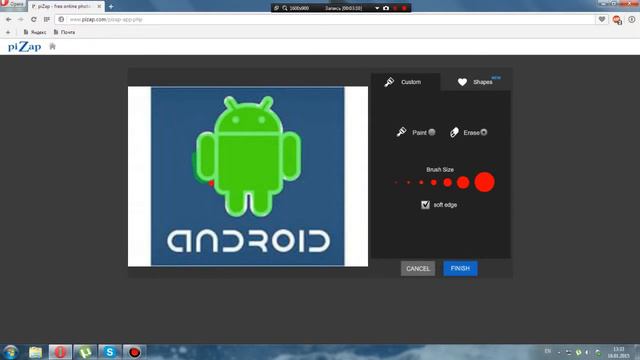Select the Erase radio button

pos(484,132)
